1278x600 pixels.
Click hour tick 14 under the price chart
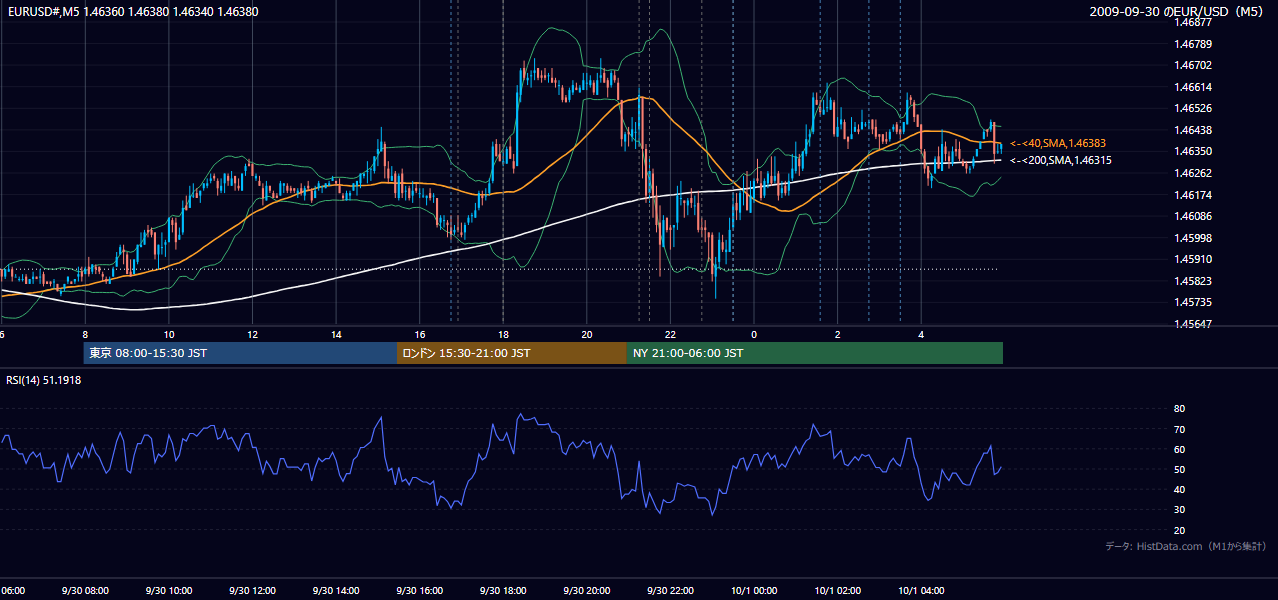pos(336,334)
